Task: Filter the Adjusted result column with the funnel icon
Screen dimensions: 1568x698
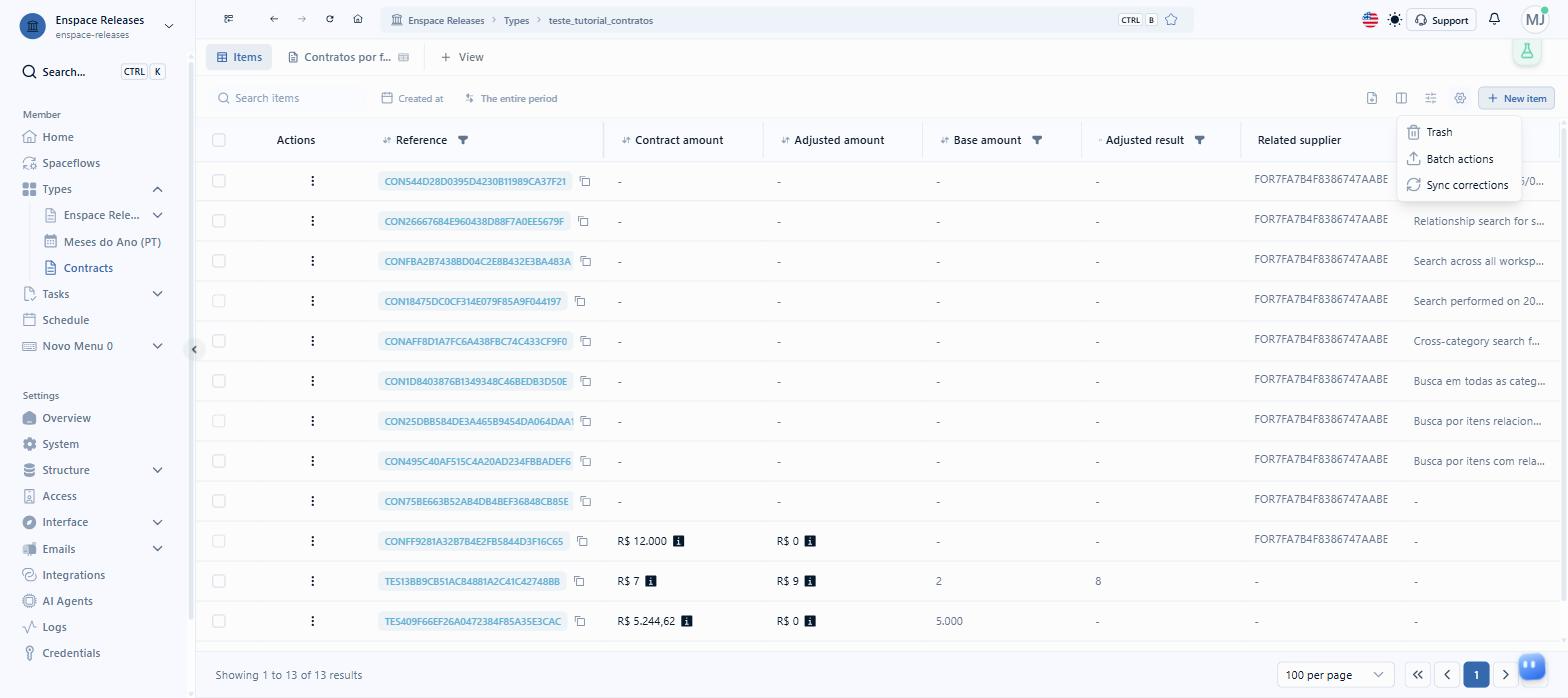Action: pyautogui.click(x=1199, y=140)
